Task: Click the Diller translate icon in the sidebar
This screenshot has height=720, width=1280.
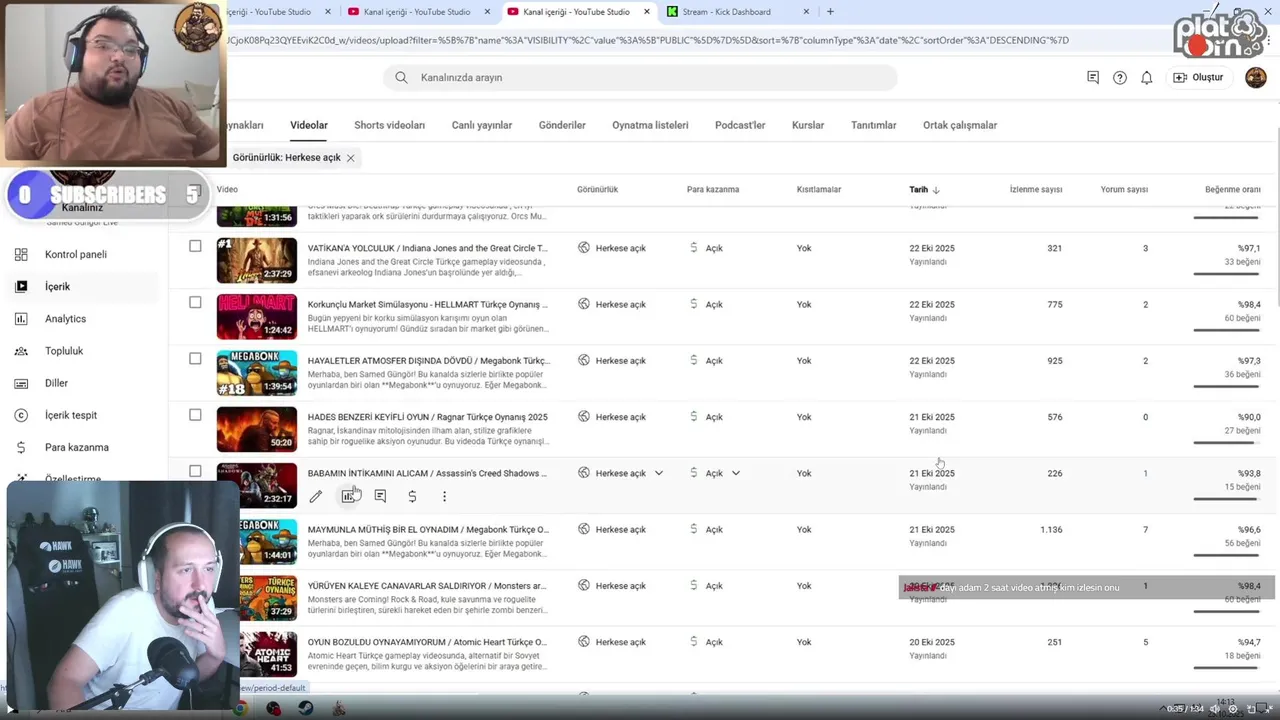Action: pyautogui.click(x=21, y=383)
